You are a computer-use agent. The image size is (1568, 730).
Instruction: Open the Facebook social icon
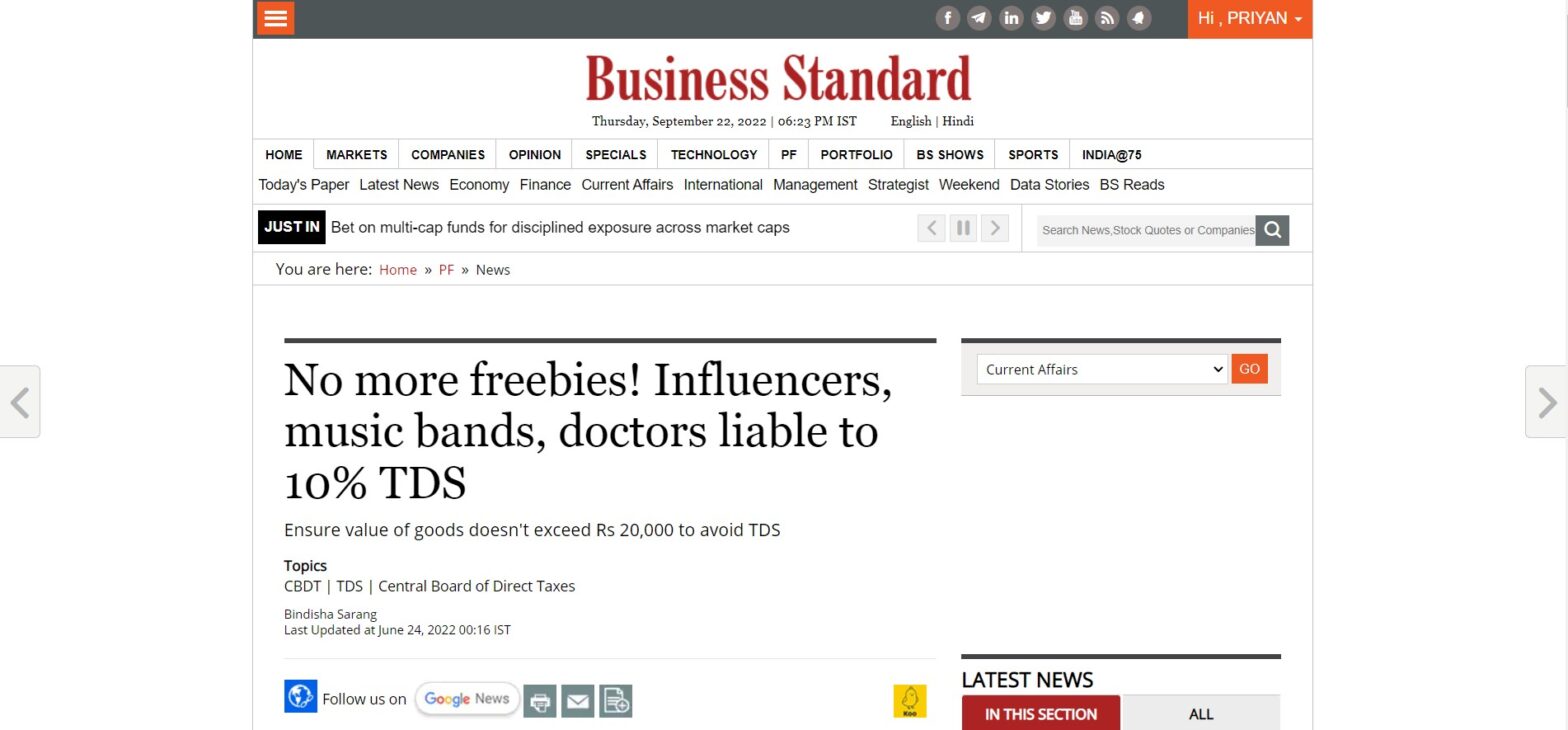pos(947,18)
